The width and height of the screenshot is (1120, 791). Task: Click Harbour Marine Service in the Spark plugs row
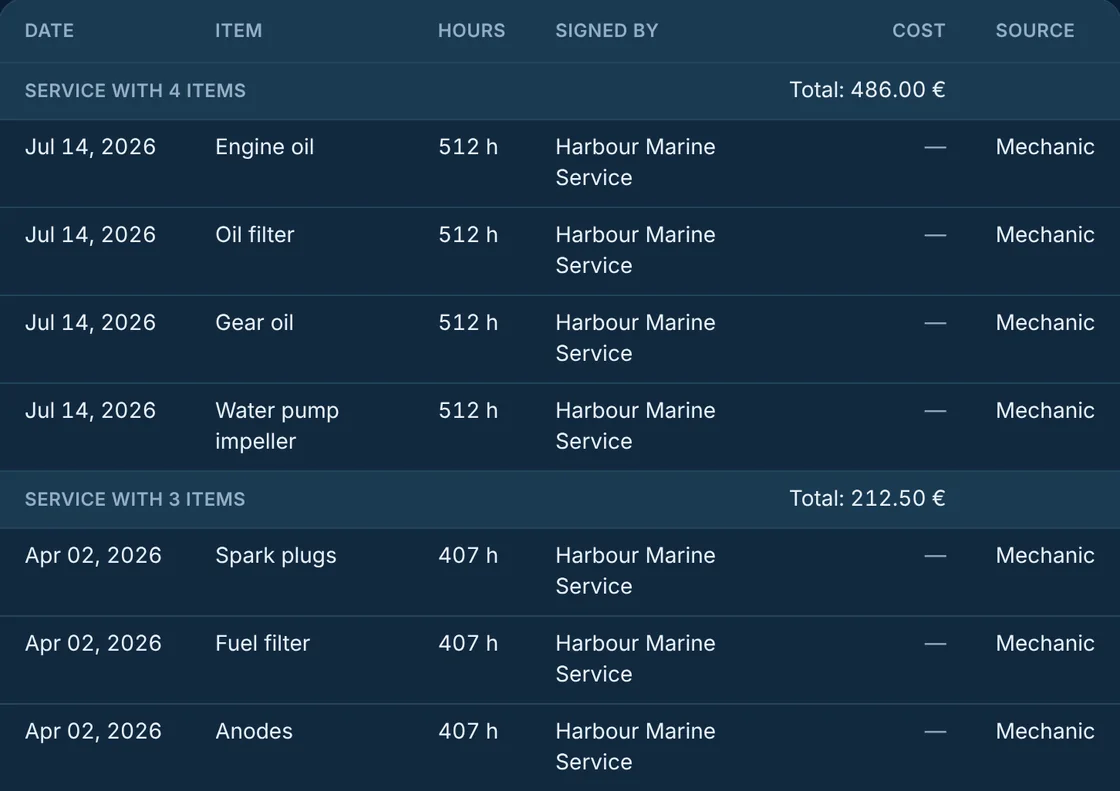tap(635, 571)
